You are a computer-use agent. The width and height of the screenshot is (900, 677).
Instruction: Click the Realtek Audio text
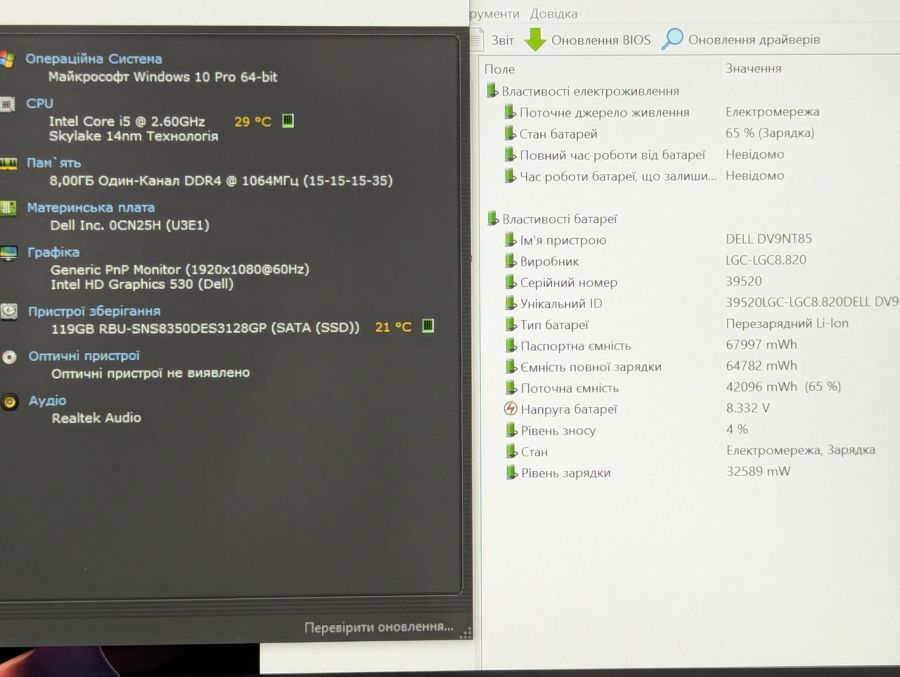(96, 418)
